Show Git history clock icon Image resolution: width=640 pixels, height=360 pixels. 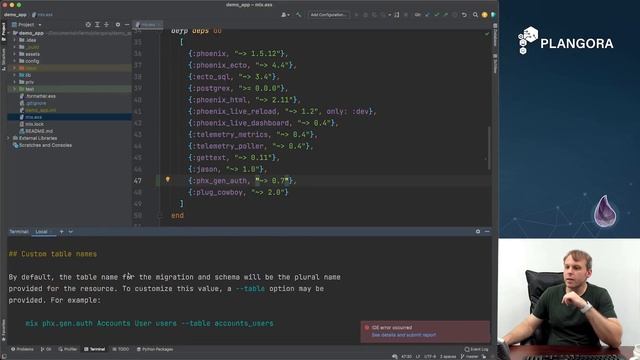(455, 15)
